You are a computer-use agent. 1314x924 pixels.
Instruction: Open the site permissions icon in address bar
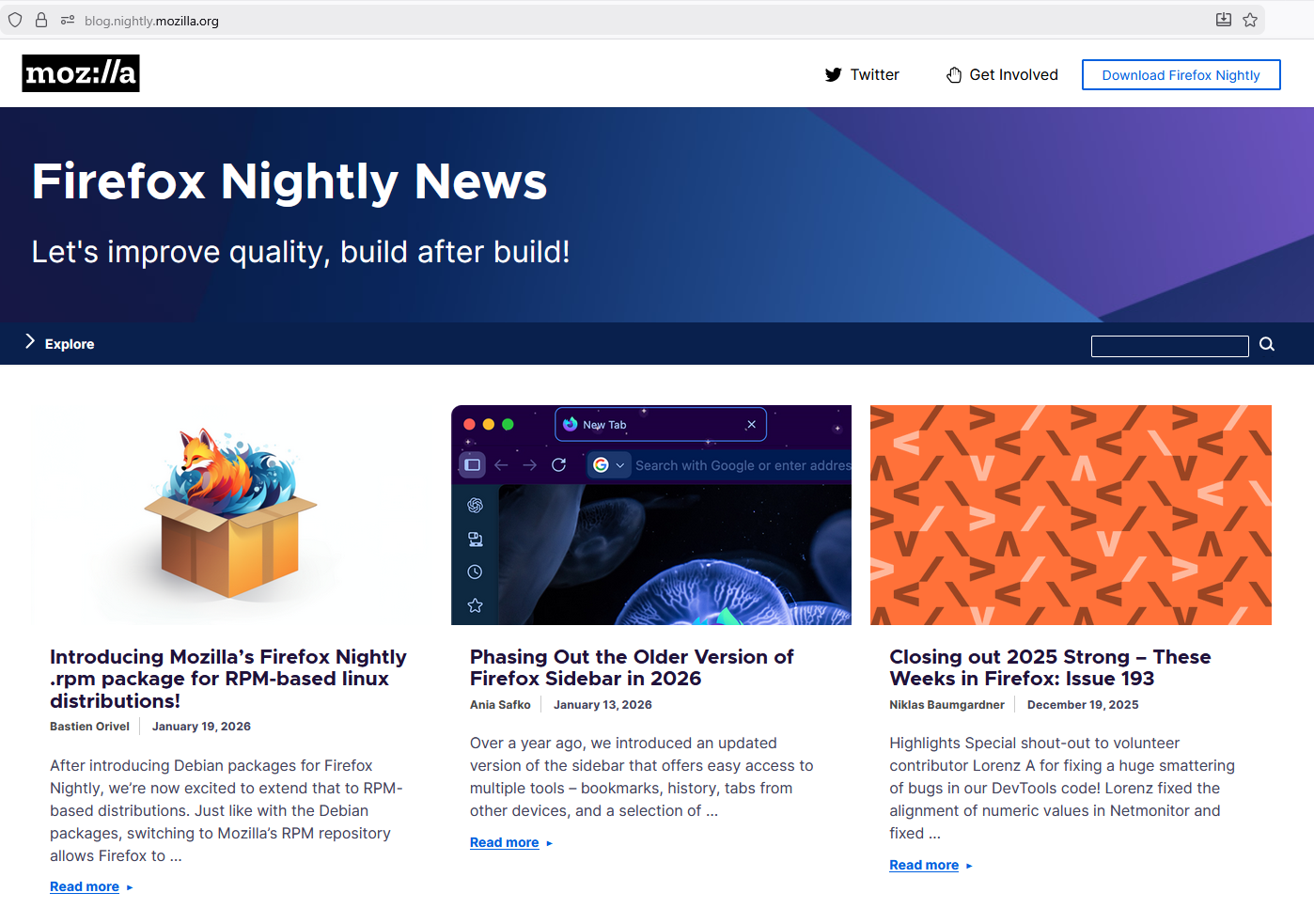[x=68, y=20]
